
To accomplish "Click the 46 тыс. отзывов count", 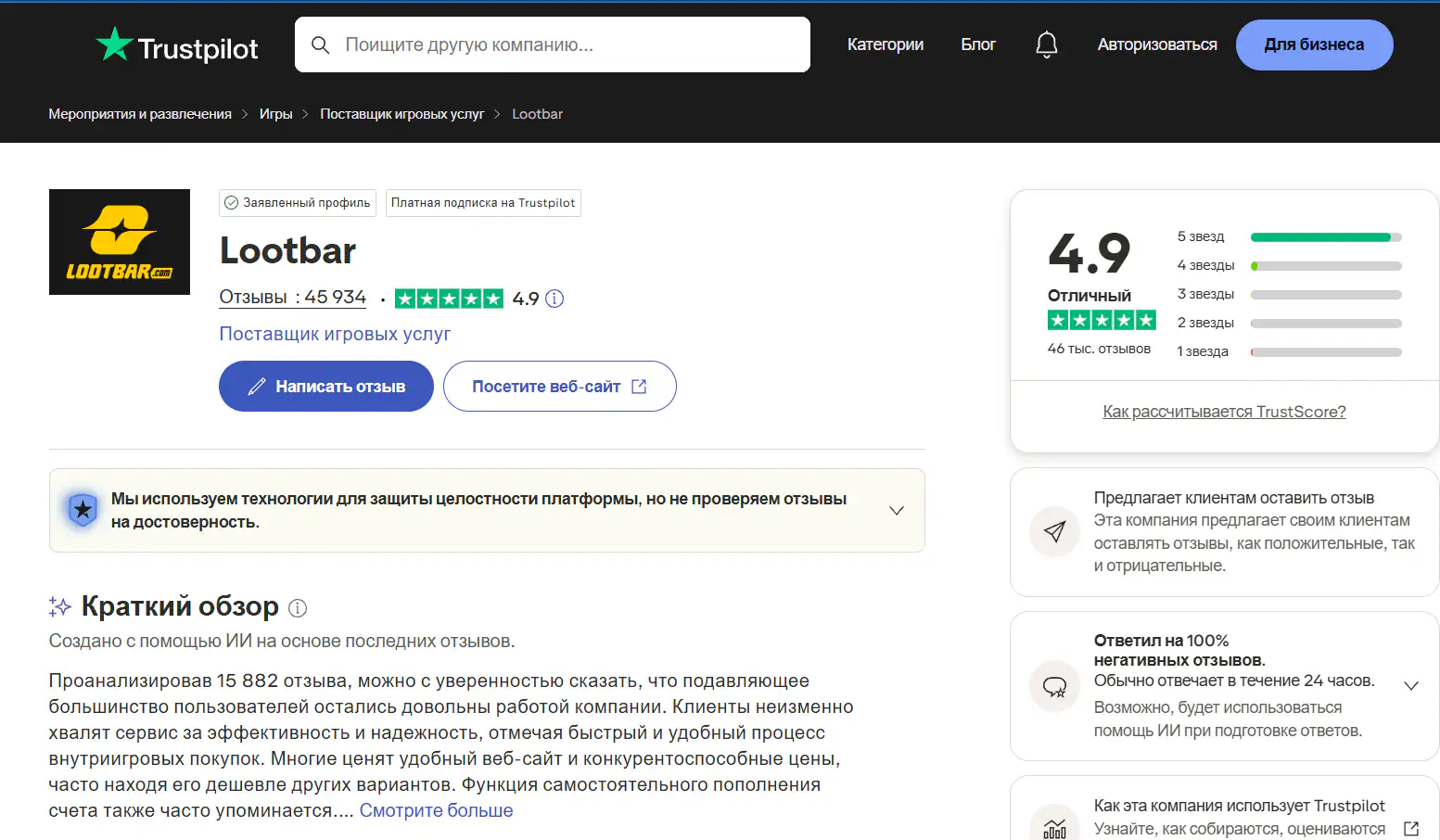I will click(x=1099, y=349).
